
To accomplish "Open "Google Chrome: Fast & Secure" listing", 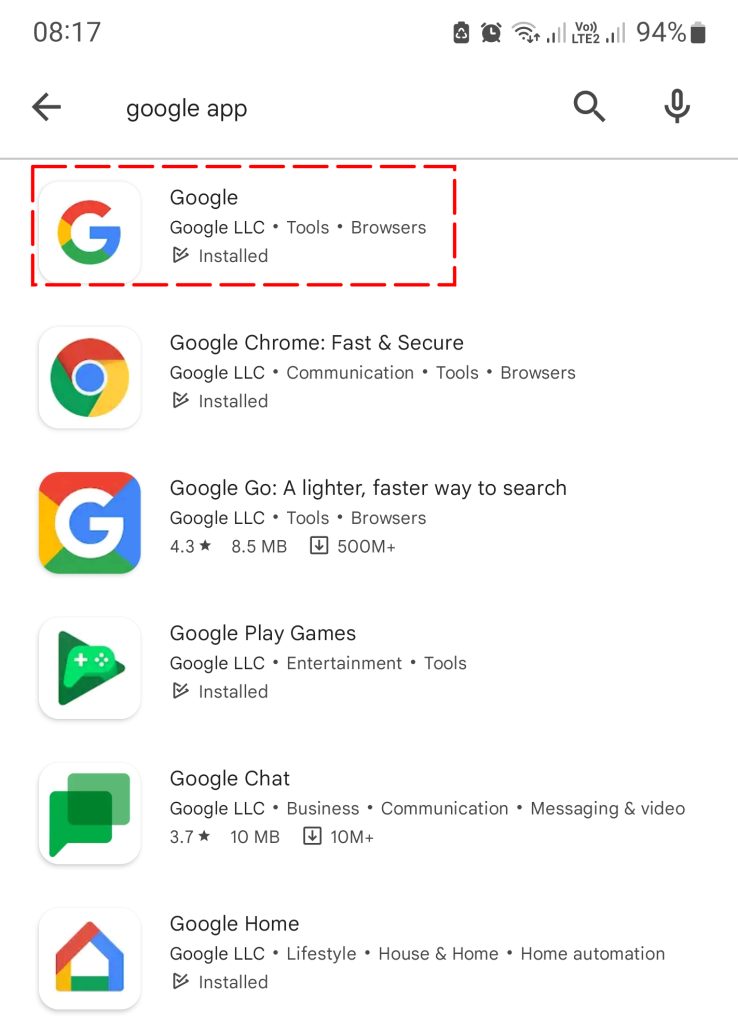I will coord(317,343).
